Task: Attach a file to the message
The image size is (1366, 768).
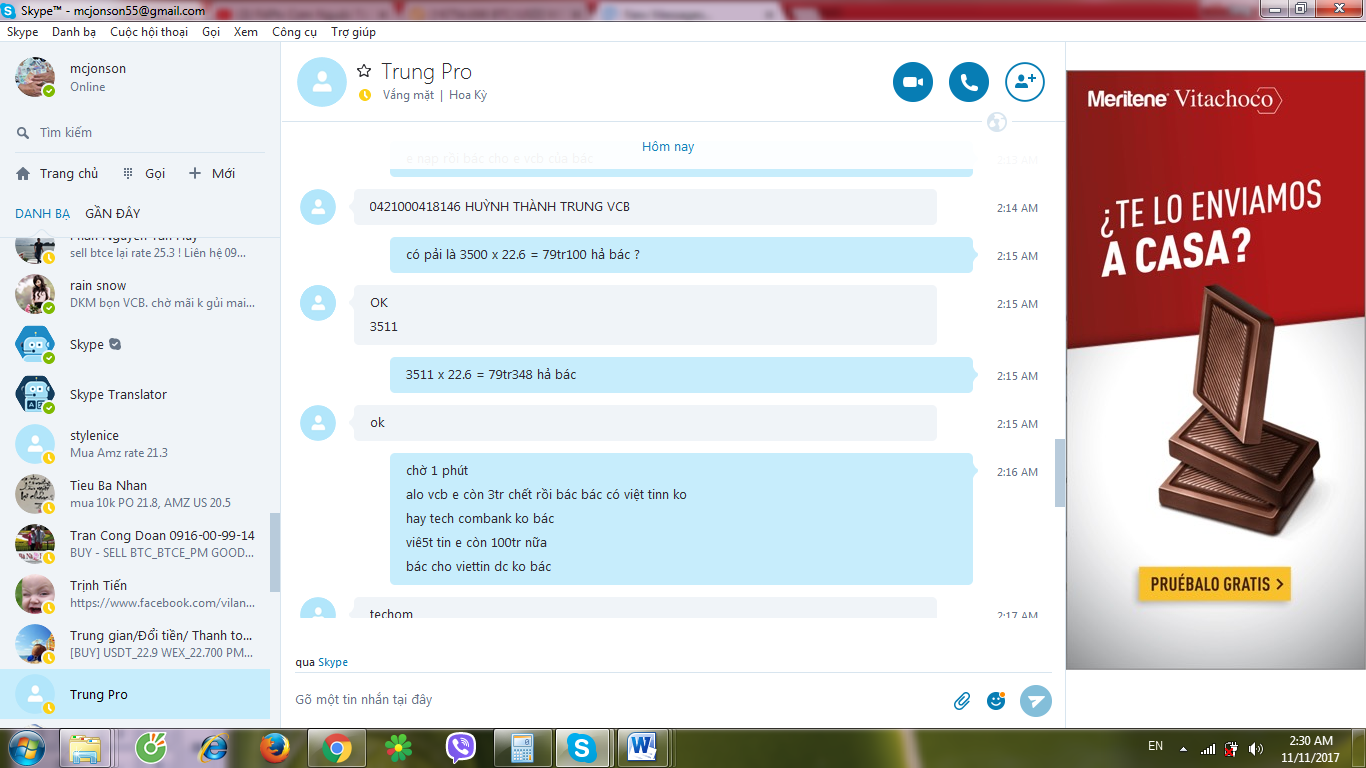Action: 962,701
